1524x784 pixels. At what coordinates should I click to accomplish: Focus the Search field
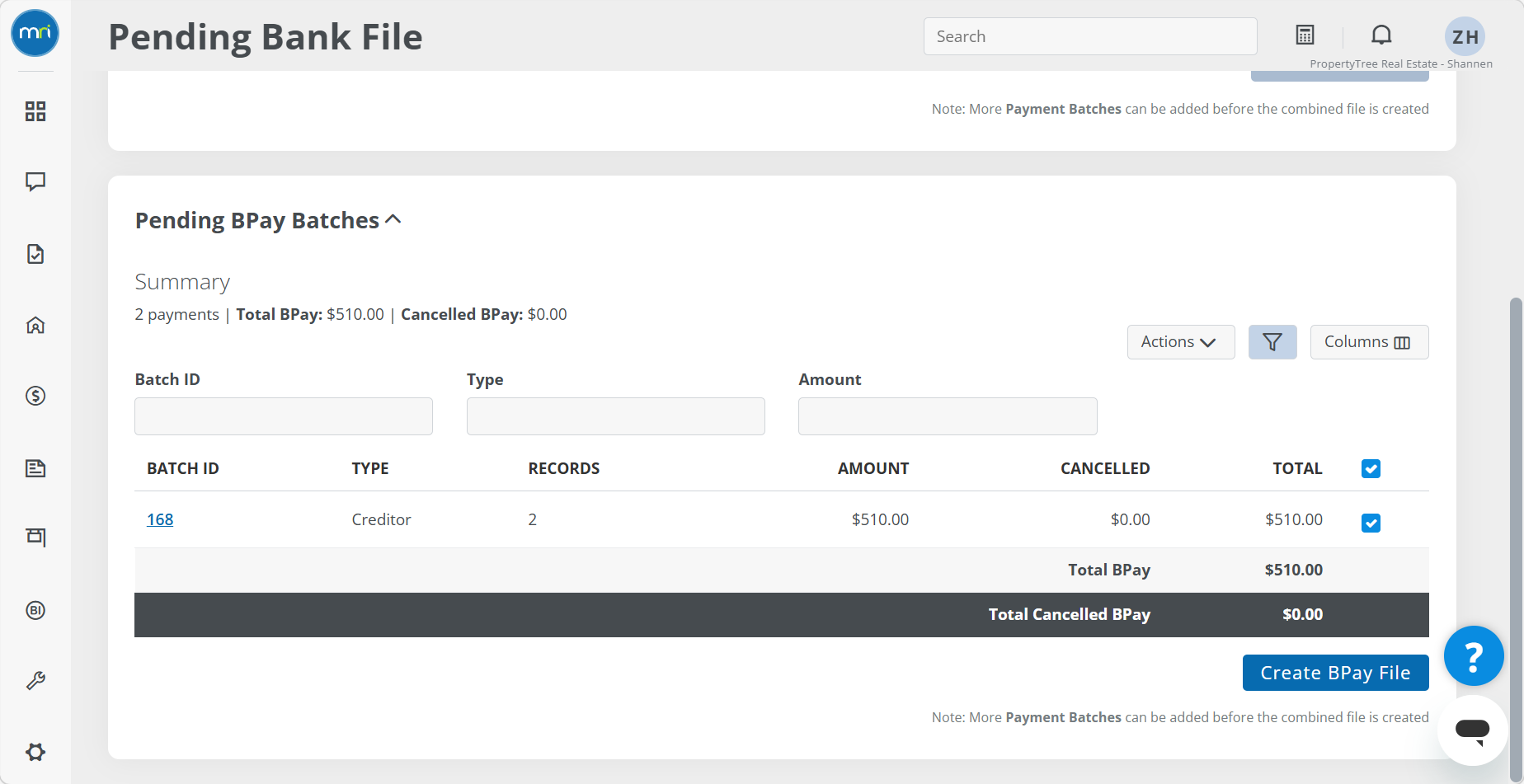(x=1090, y=36)
